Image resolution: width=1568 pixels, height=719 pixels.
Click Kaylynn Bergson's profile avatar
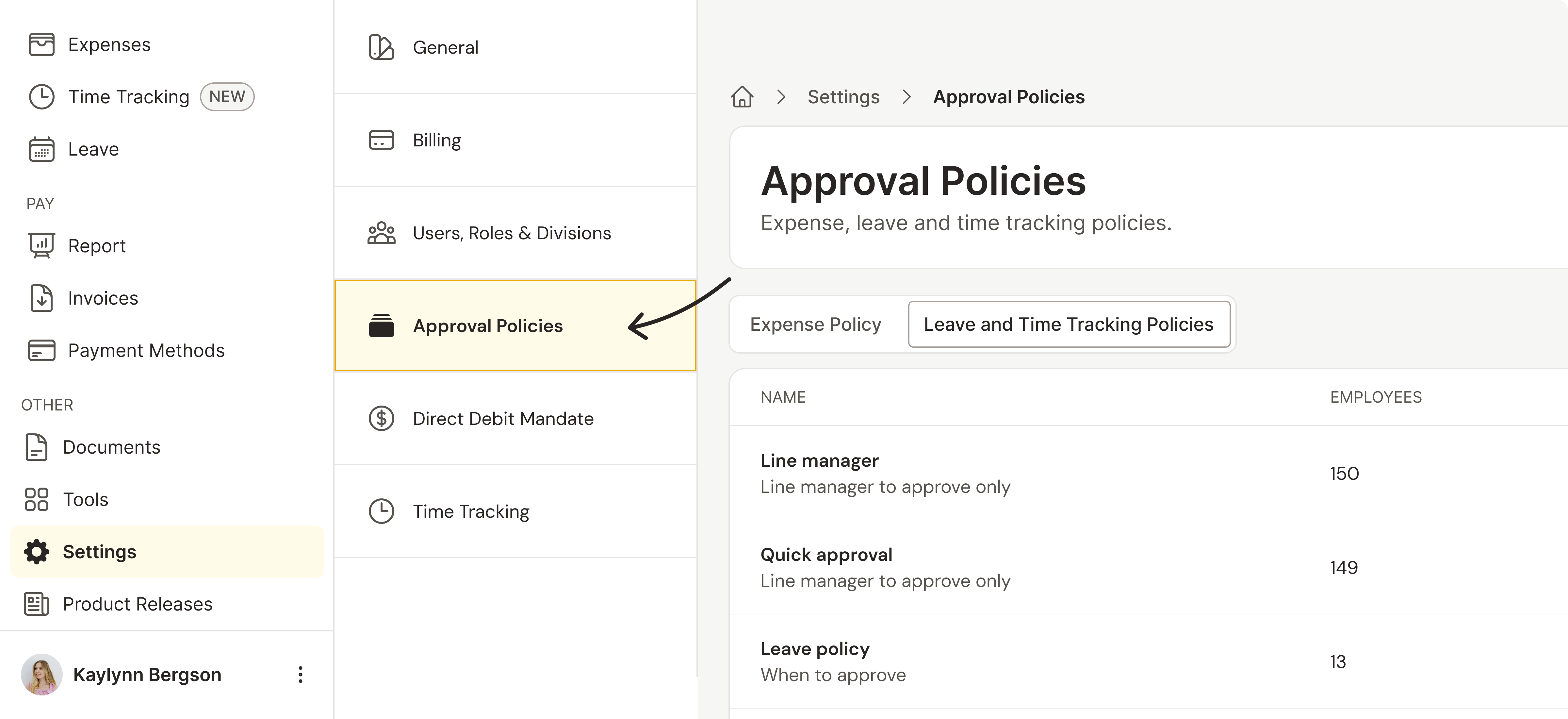point(41,675)
